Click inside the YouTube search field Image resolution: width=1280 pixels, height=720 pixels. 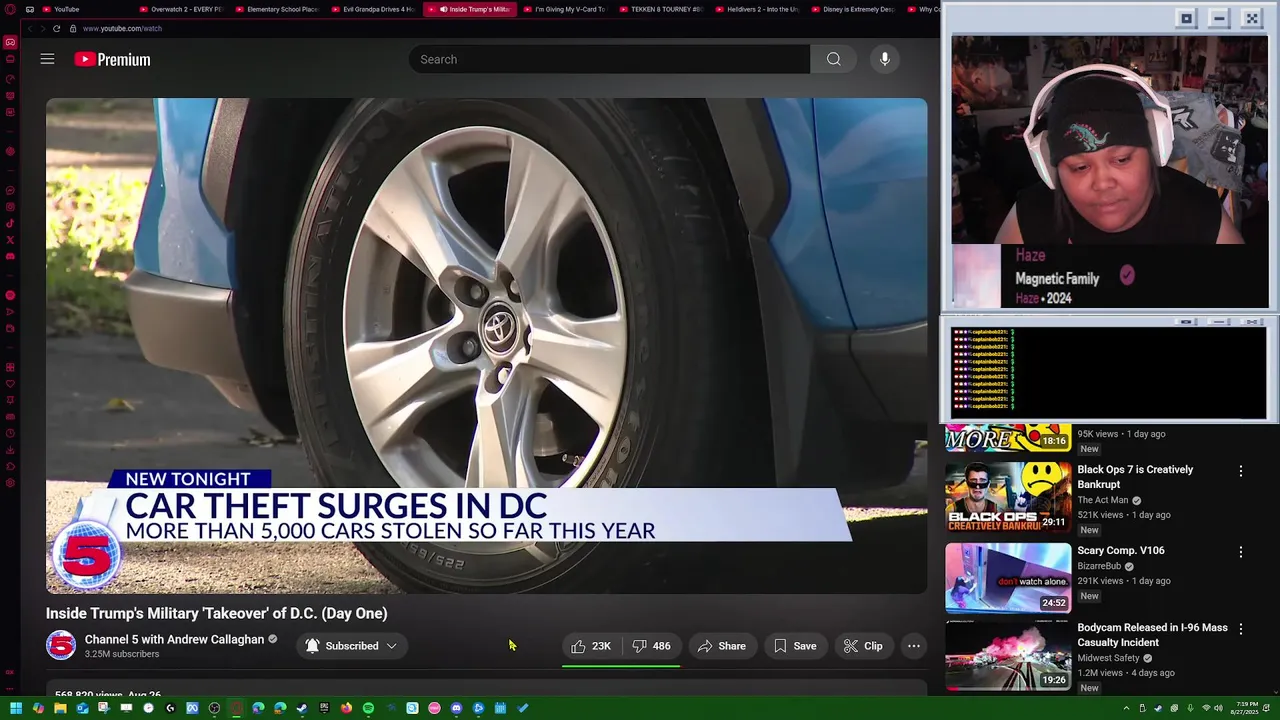(x=609, y=59)
